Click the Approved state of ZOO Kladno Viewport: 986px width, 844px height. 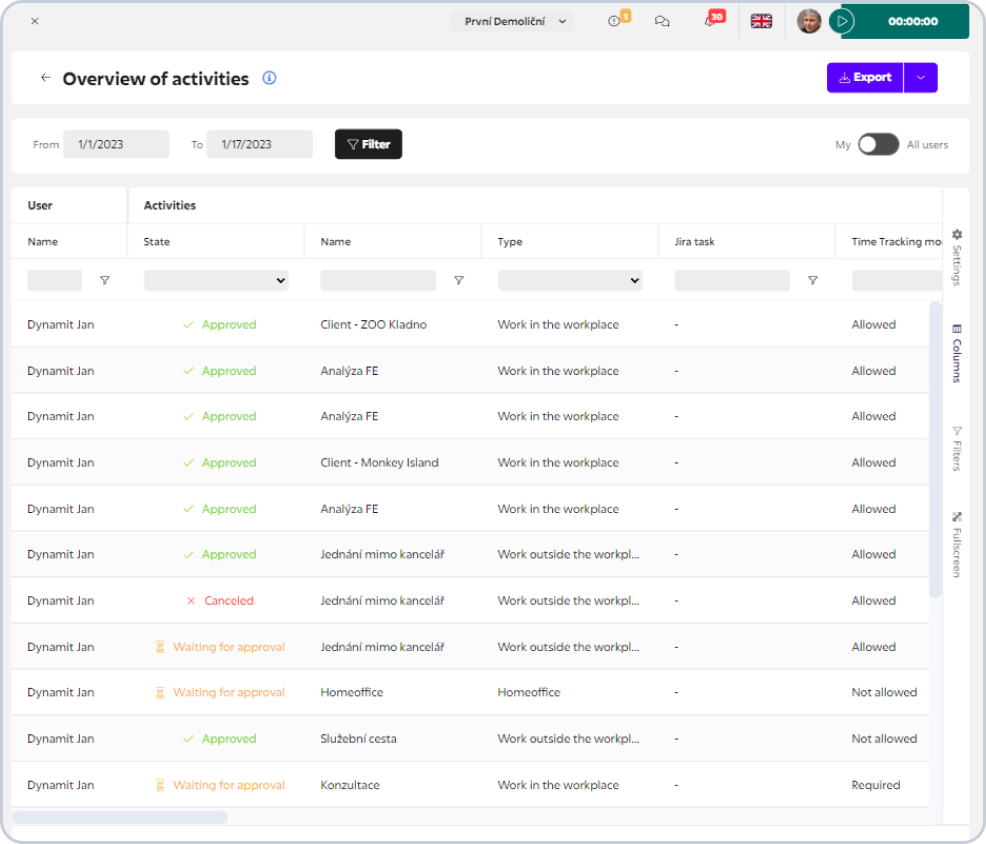pos(220,325)
